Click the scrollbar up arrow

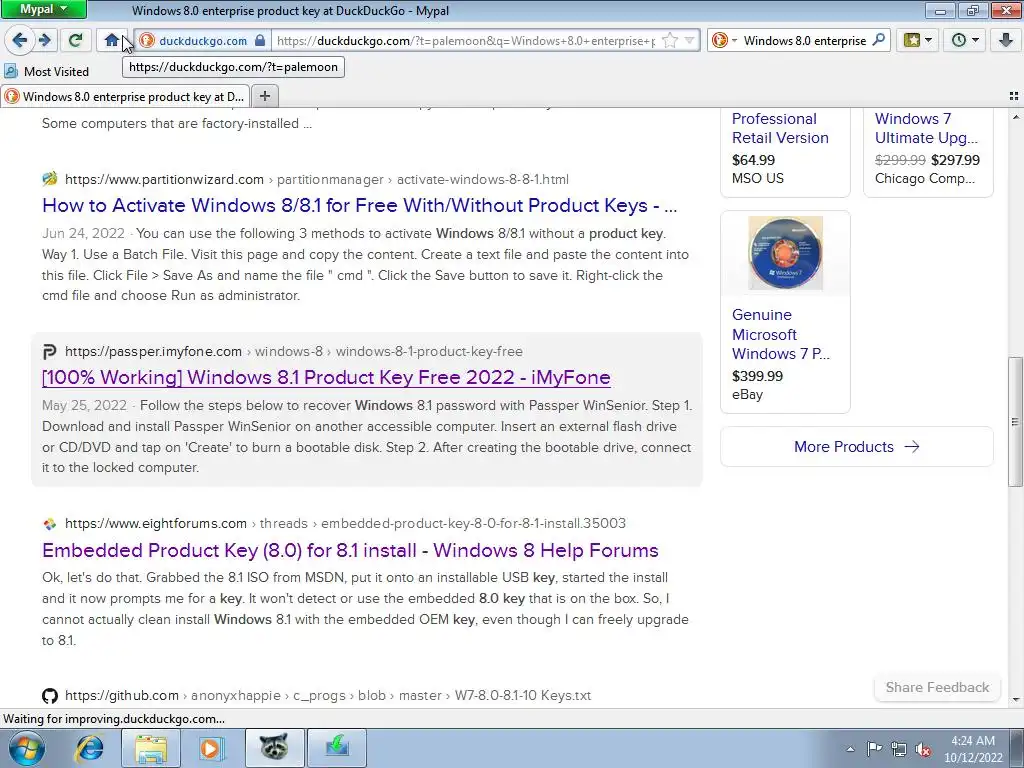coord(1016,118)
